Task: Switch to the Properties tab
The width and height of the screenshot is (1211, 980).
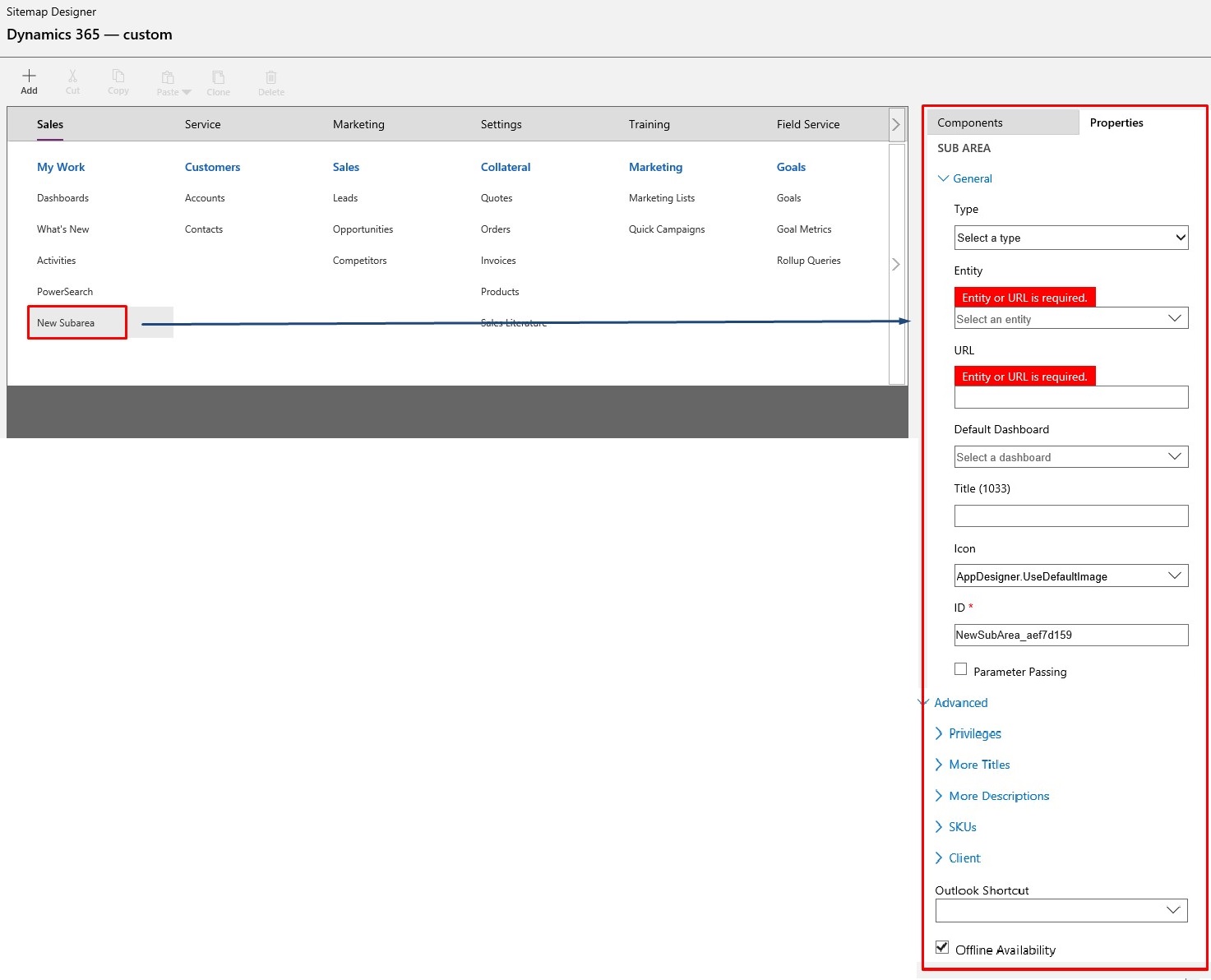Action: point(1116,122)
